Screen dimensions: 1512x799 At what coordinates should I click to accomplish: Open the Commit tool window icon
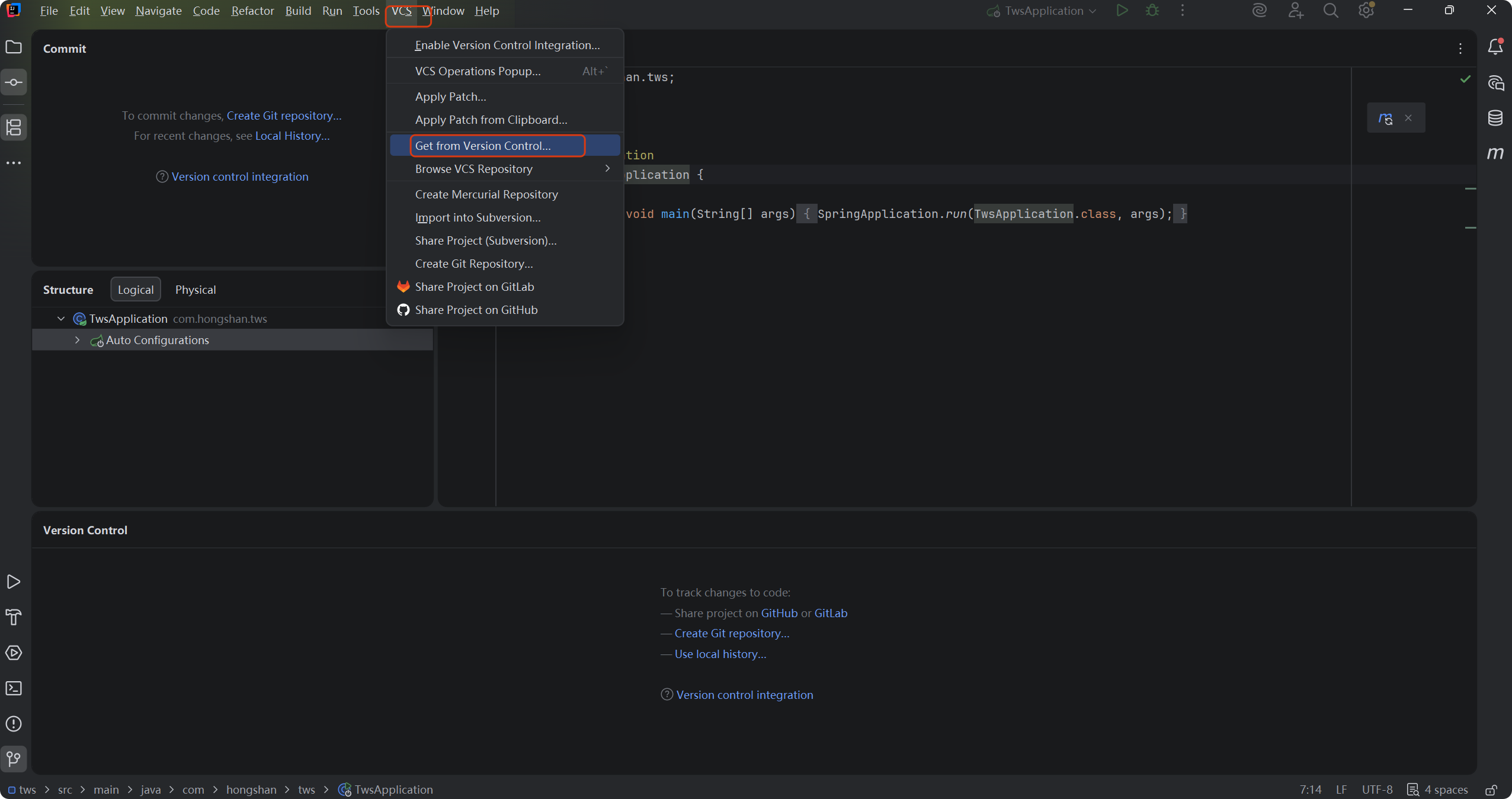(x=14, y=82)
